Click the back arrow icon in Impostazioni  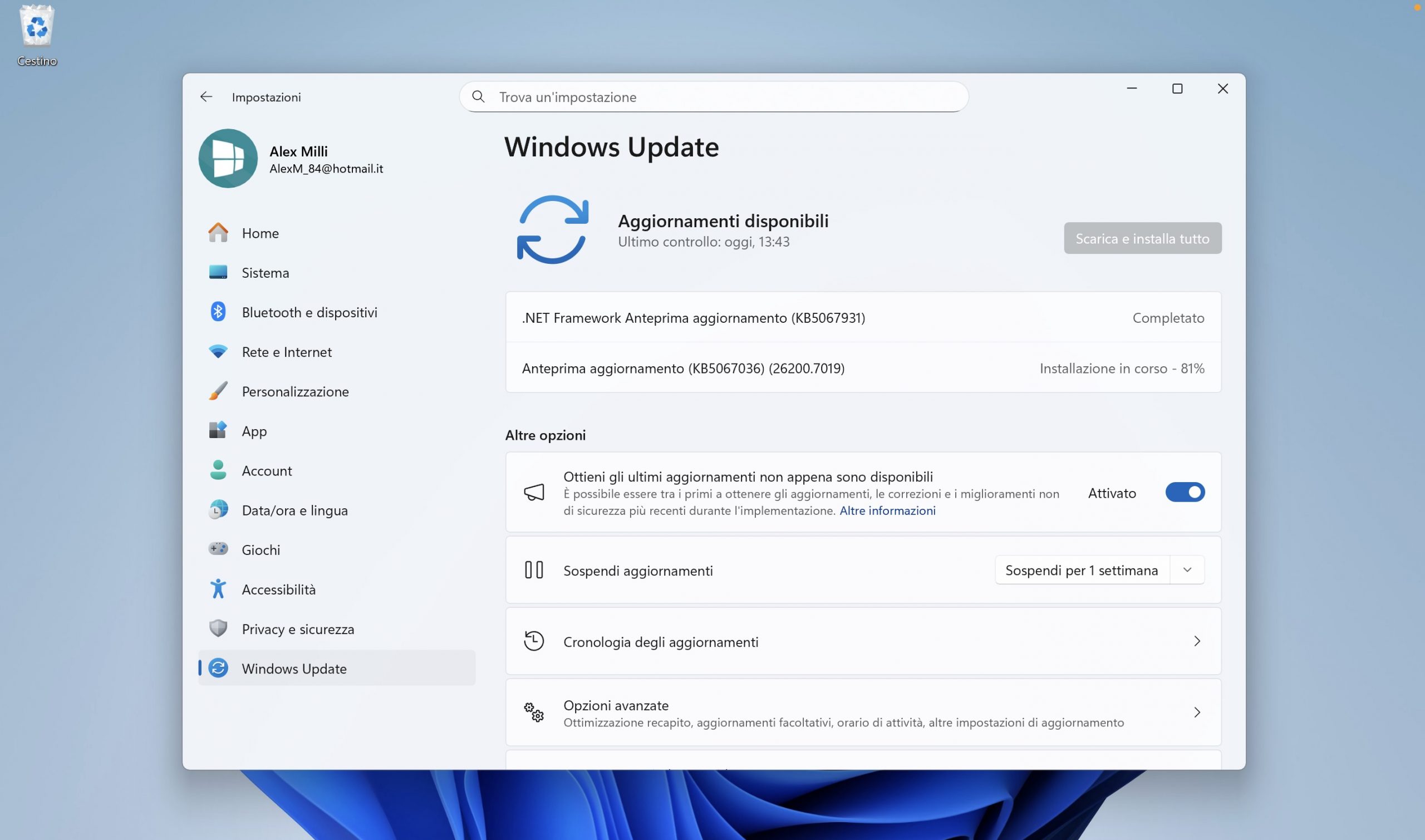click(x=206, y=97)
